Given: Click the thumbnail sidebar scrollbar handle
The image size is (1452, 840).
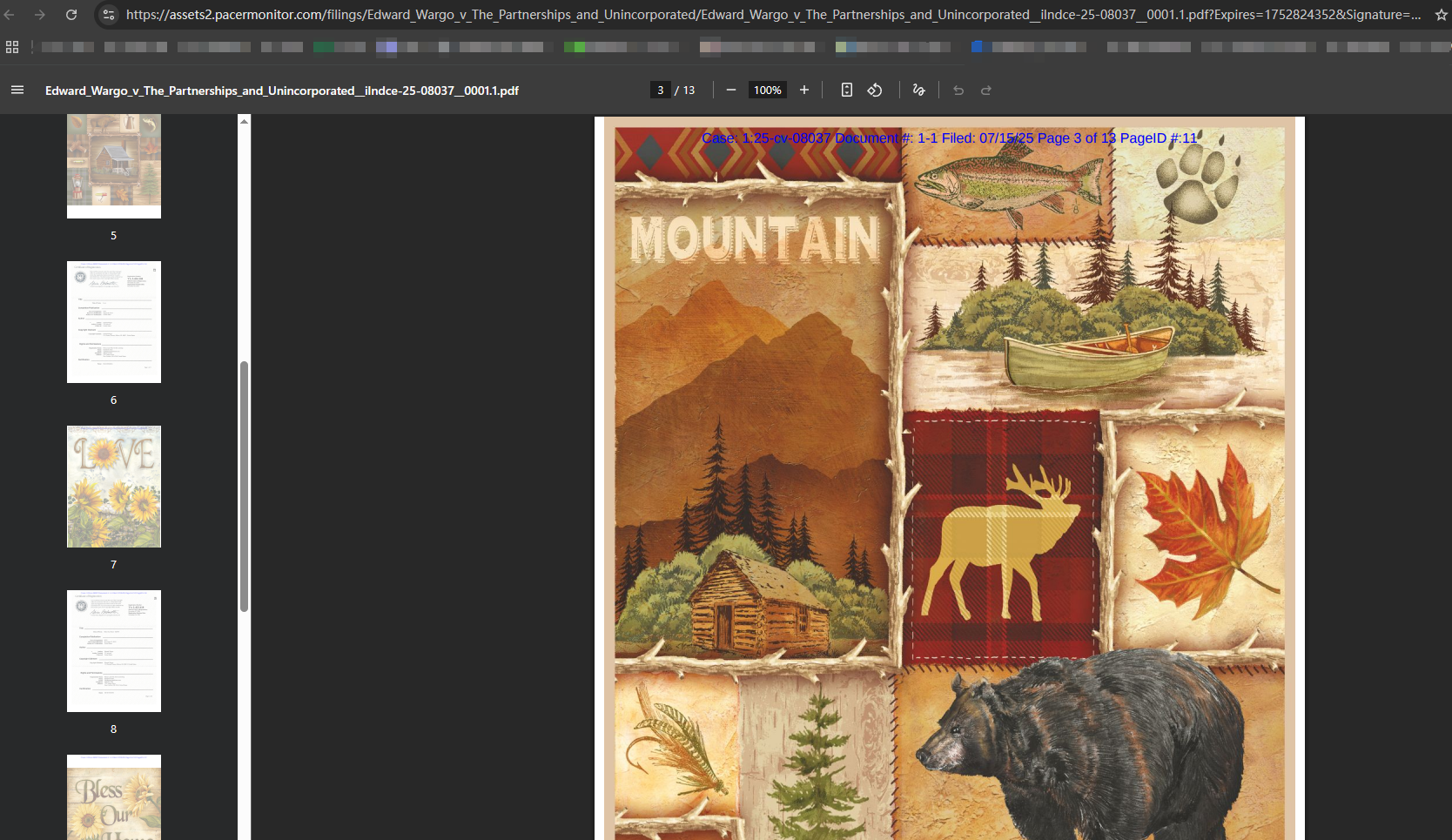Looking at the screenshot, I should pyautogui.click(x=245, y=486).
